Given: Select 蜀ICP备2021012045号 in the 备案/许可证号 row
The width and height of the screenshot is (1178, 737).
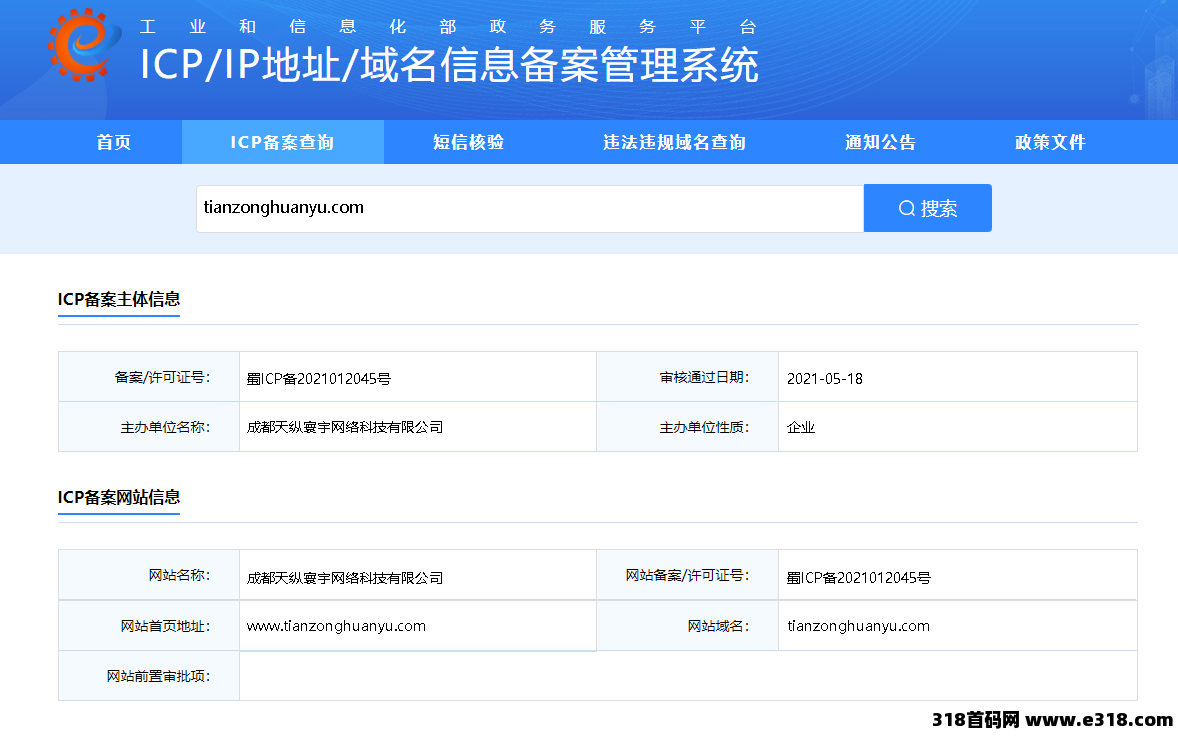Looking at the screenshot, I should click(319, 379).
